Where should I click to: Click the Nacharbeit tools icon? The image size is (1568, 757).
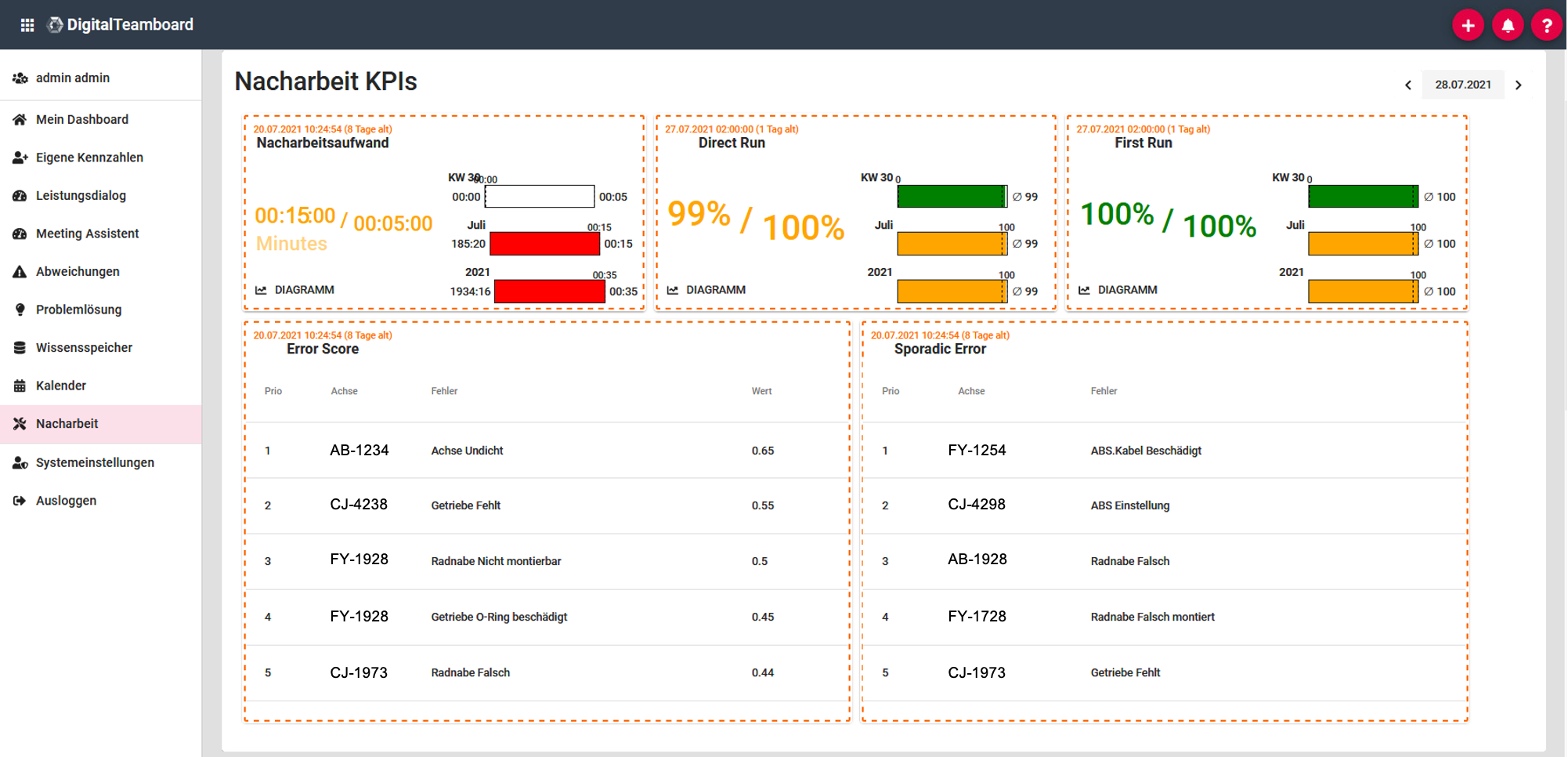[20, 424]
